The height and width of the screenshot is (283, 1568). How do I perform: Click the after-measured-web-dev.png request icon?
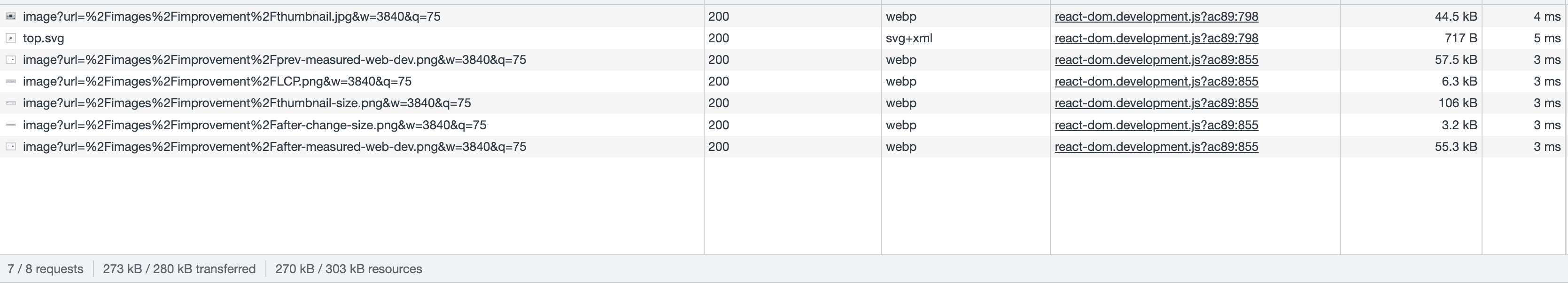point(10,147)
